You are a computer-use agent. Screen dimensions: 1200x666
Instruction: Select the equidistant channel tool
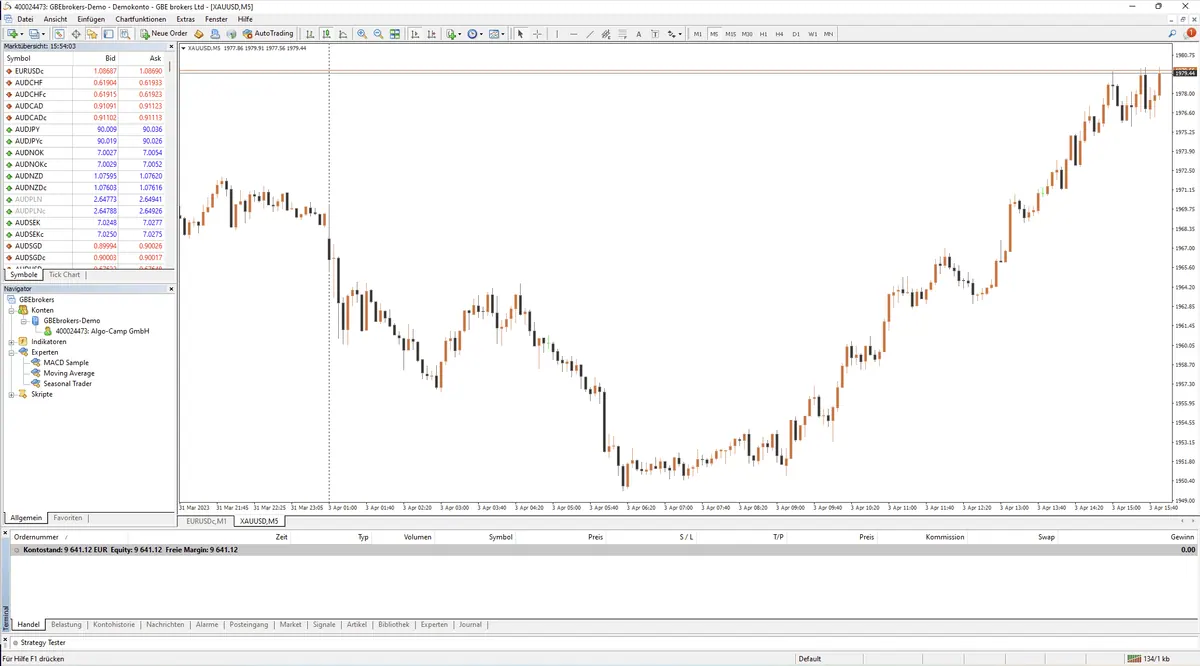606,33
